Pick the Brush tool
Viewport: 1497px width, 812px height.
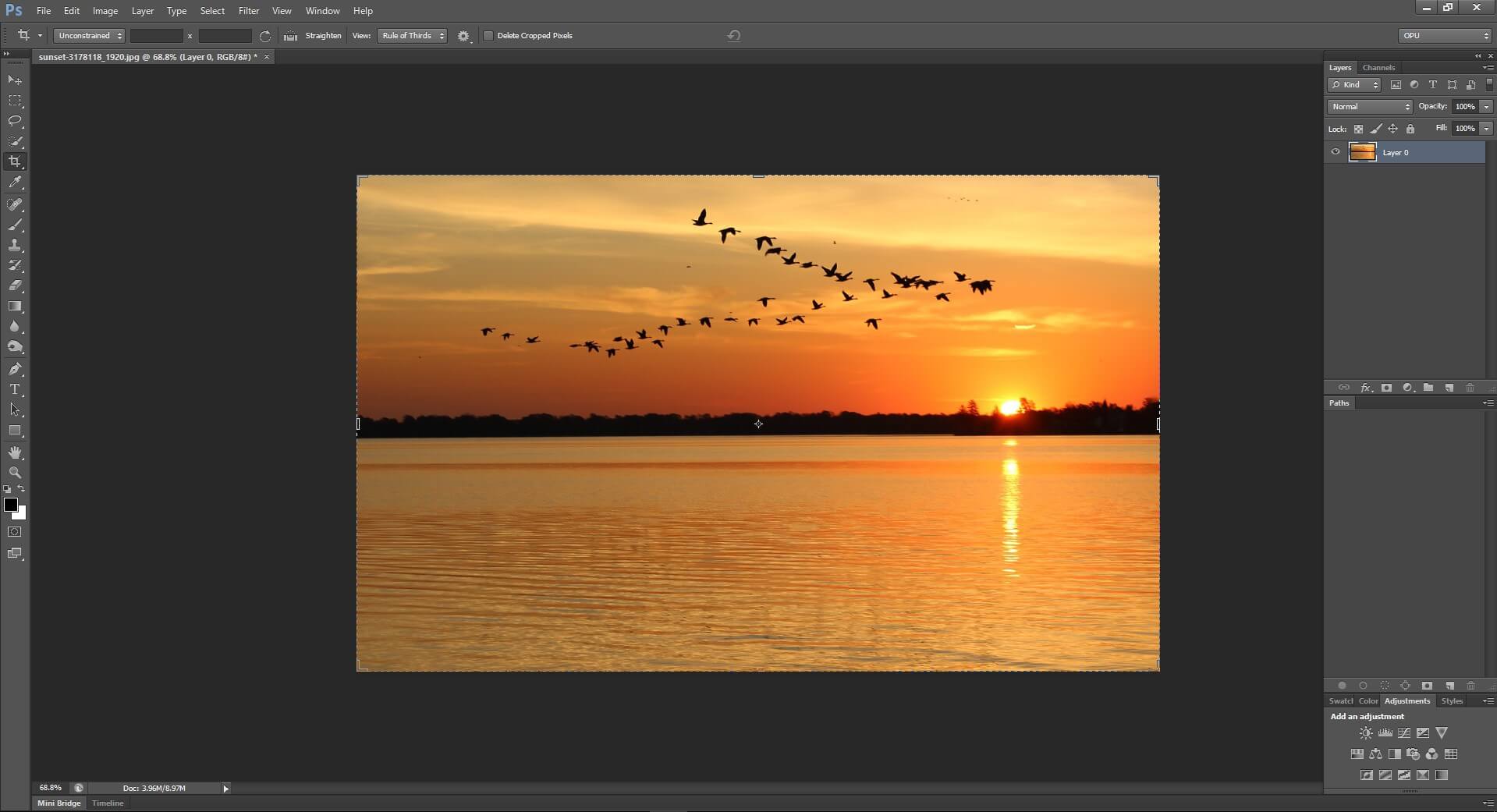pyautogui.click(x=15, y=225)
